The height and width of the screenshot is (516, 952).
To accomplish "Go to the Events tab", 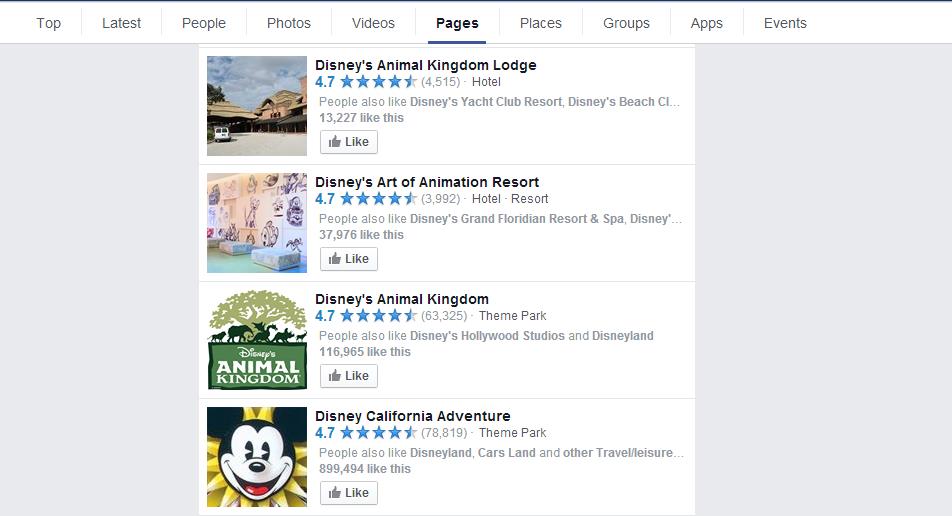I will (786, 23).
